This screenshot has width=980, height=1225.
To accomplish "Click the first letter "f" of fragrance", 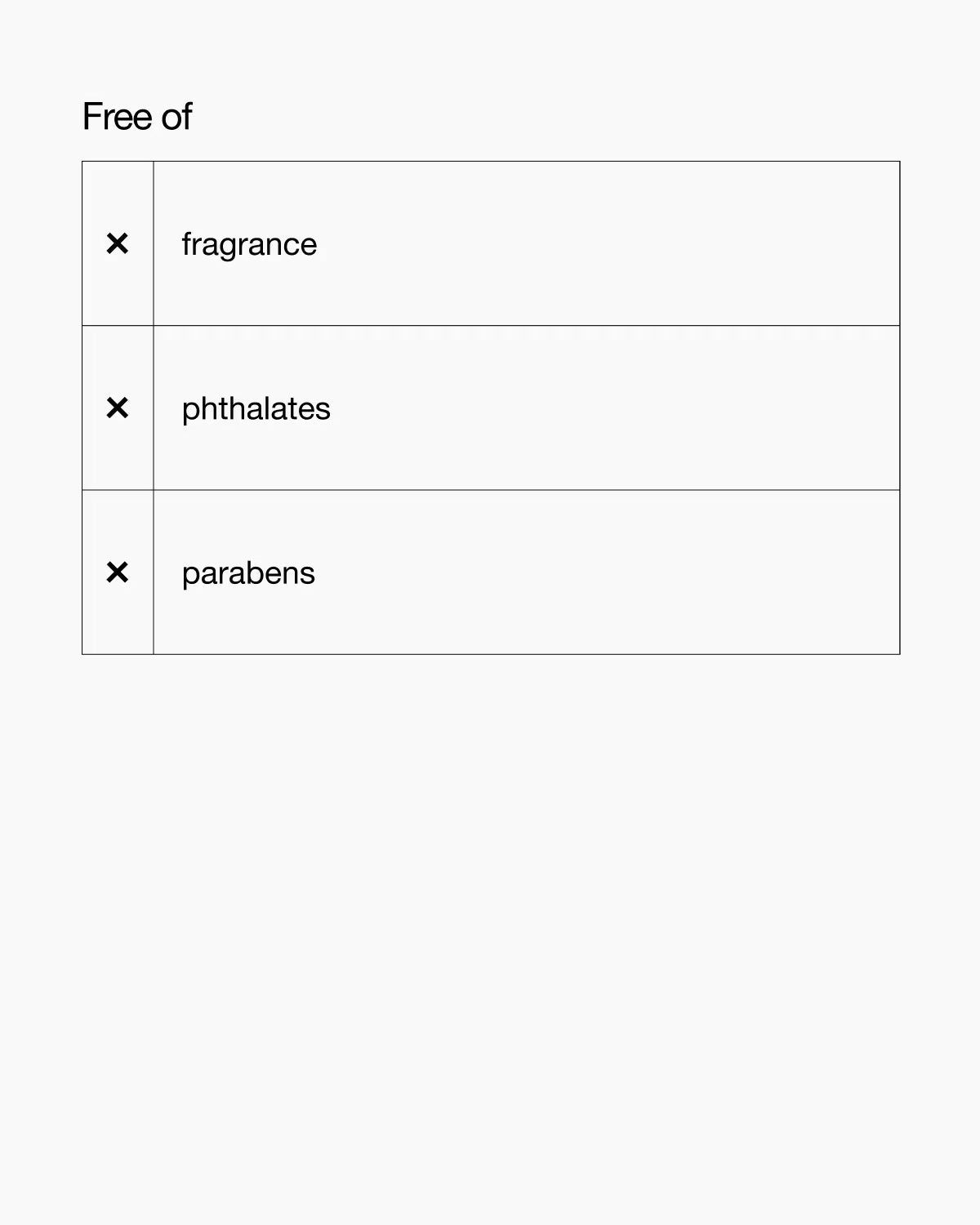I will (186, 243).
